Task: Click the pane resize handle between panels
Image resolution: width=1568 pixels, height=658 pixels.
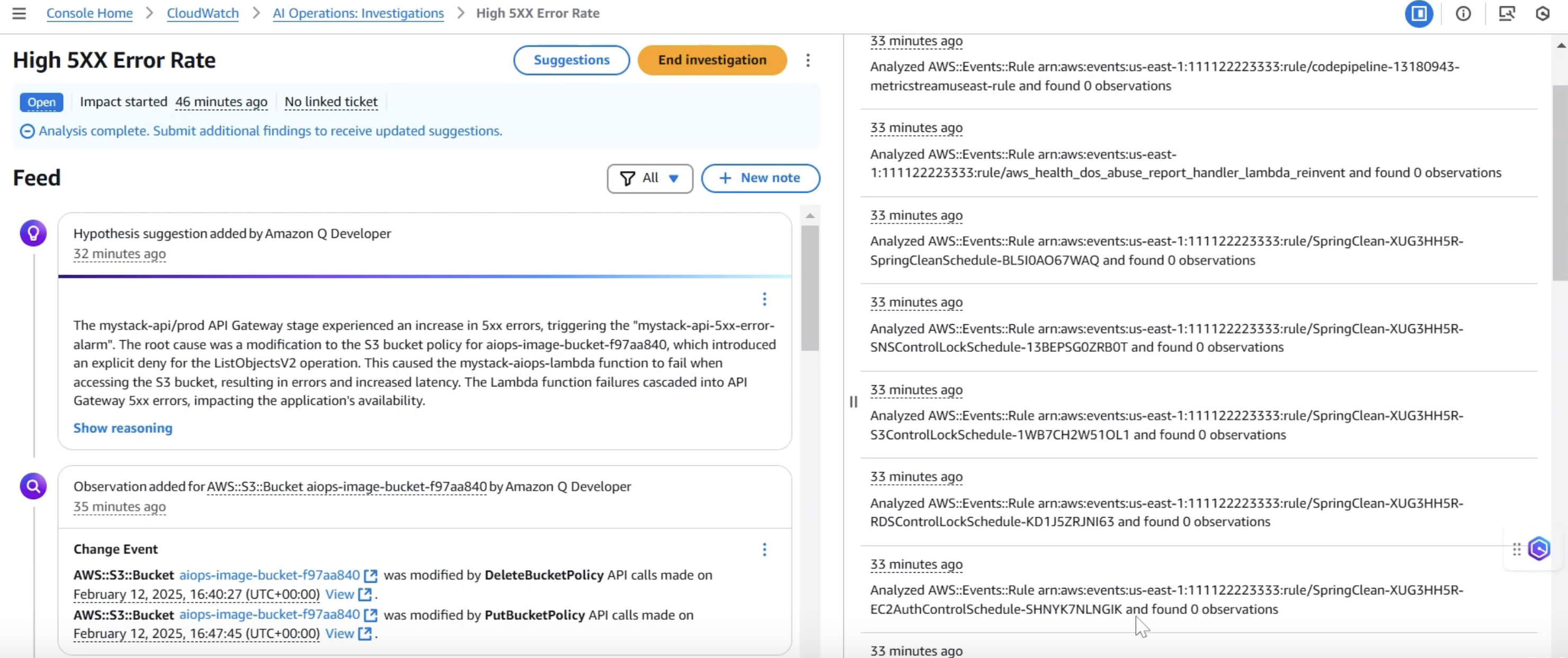Action: click(853, 402)
